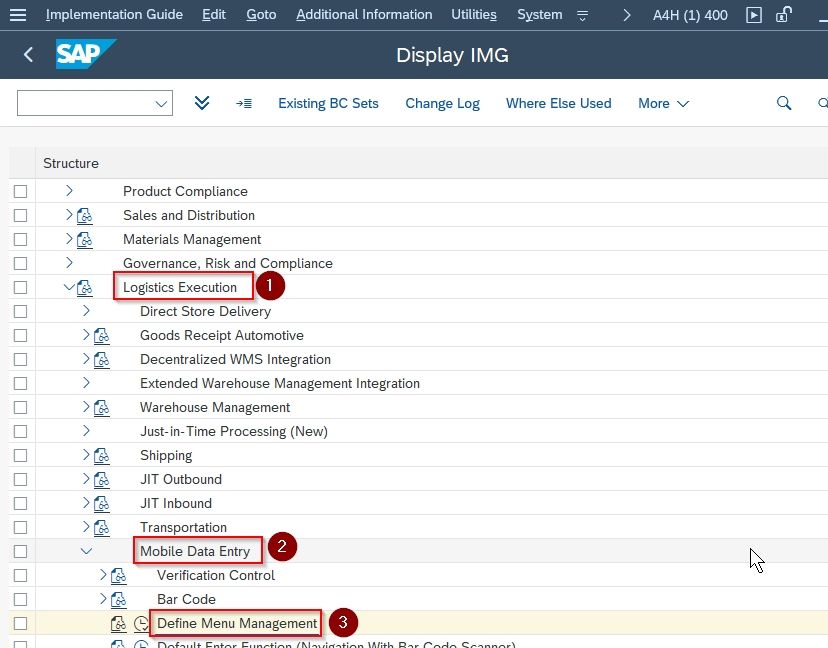Open documentation icon for Materials Management
The height and width of the screenshot is (648, 828).
[85, 240]
